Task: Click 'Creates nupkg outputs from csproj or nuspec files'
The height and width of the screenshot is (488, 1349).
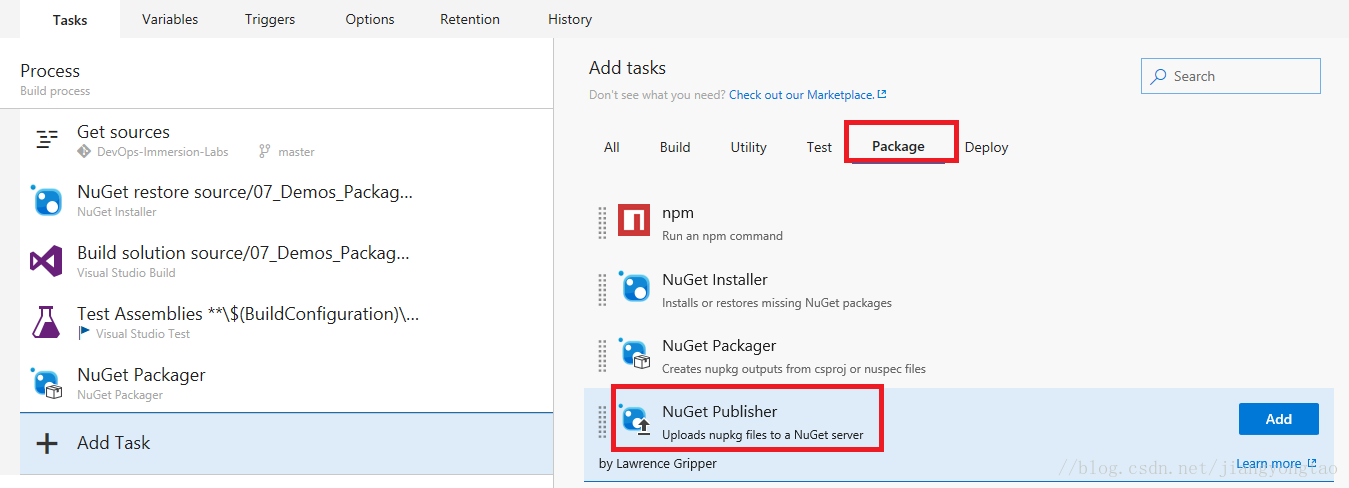Action: pyautogui.click(x=794, y=369)
